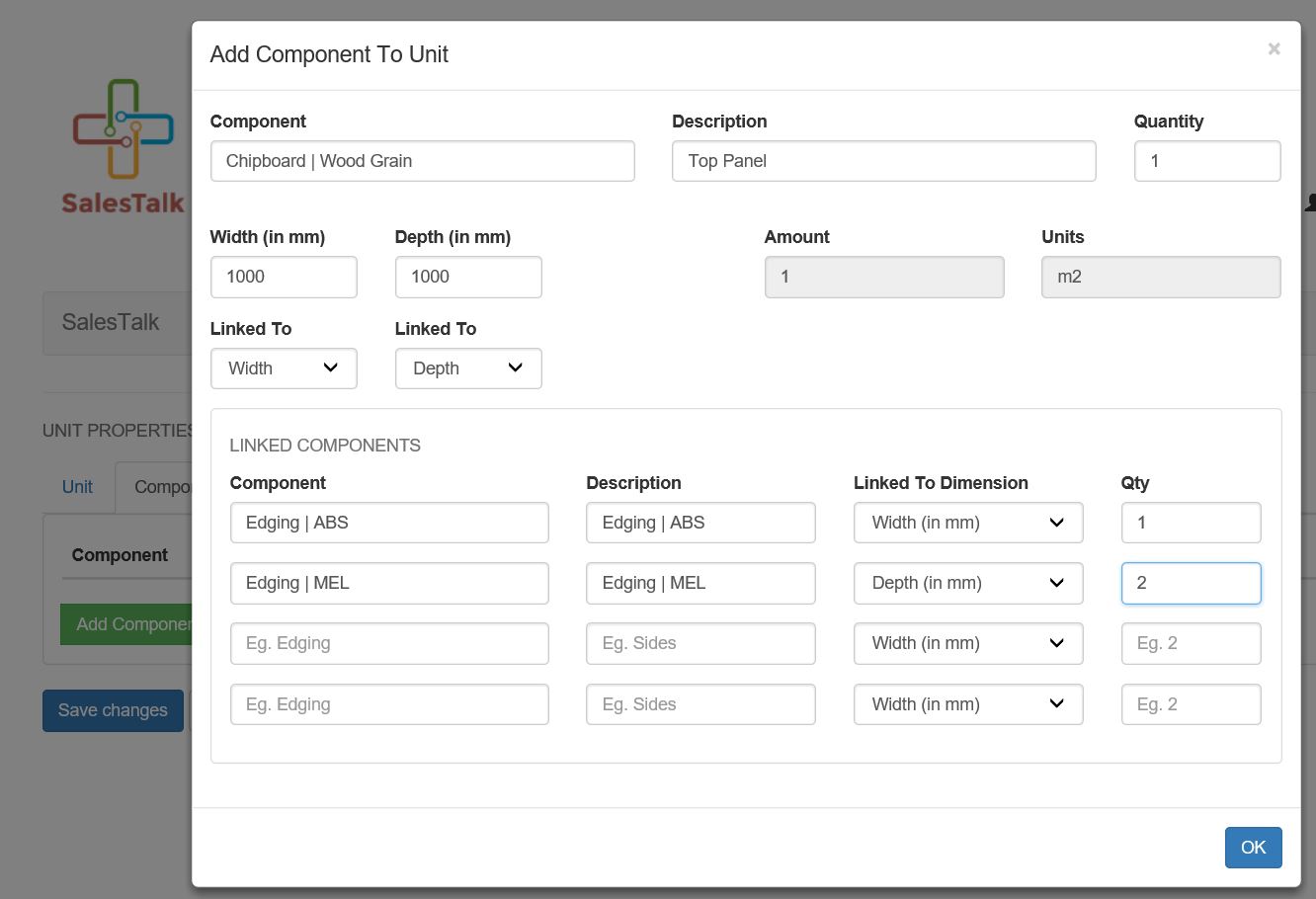1316x899 pixels.
Task: Edit linked component Edging | MEL
Action: [x=389, y=583]
